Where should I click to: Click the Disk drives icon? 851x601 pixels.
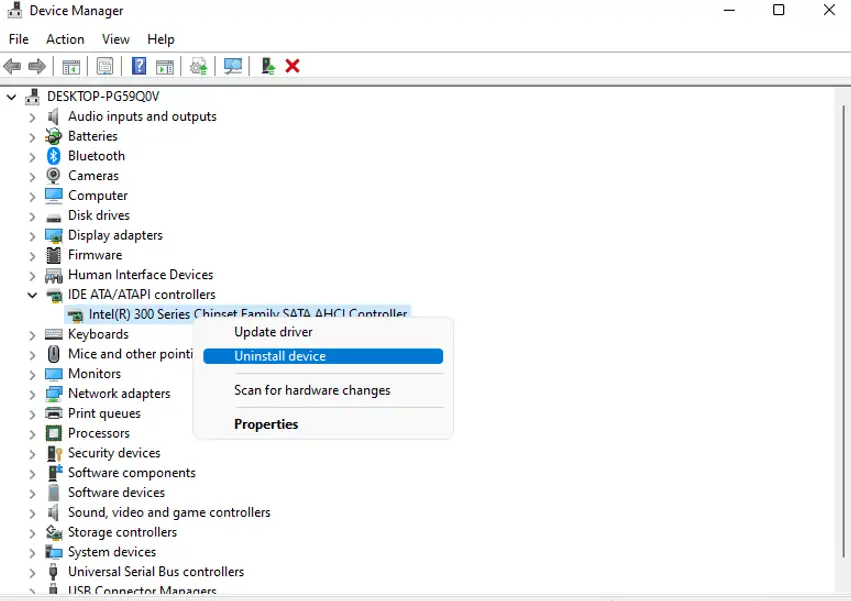53,217
